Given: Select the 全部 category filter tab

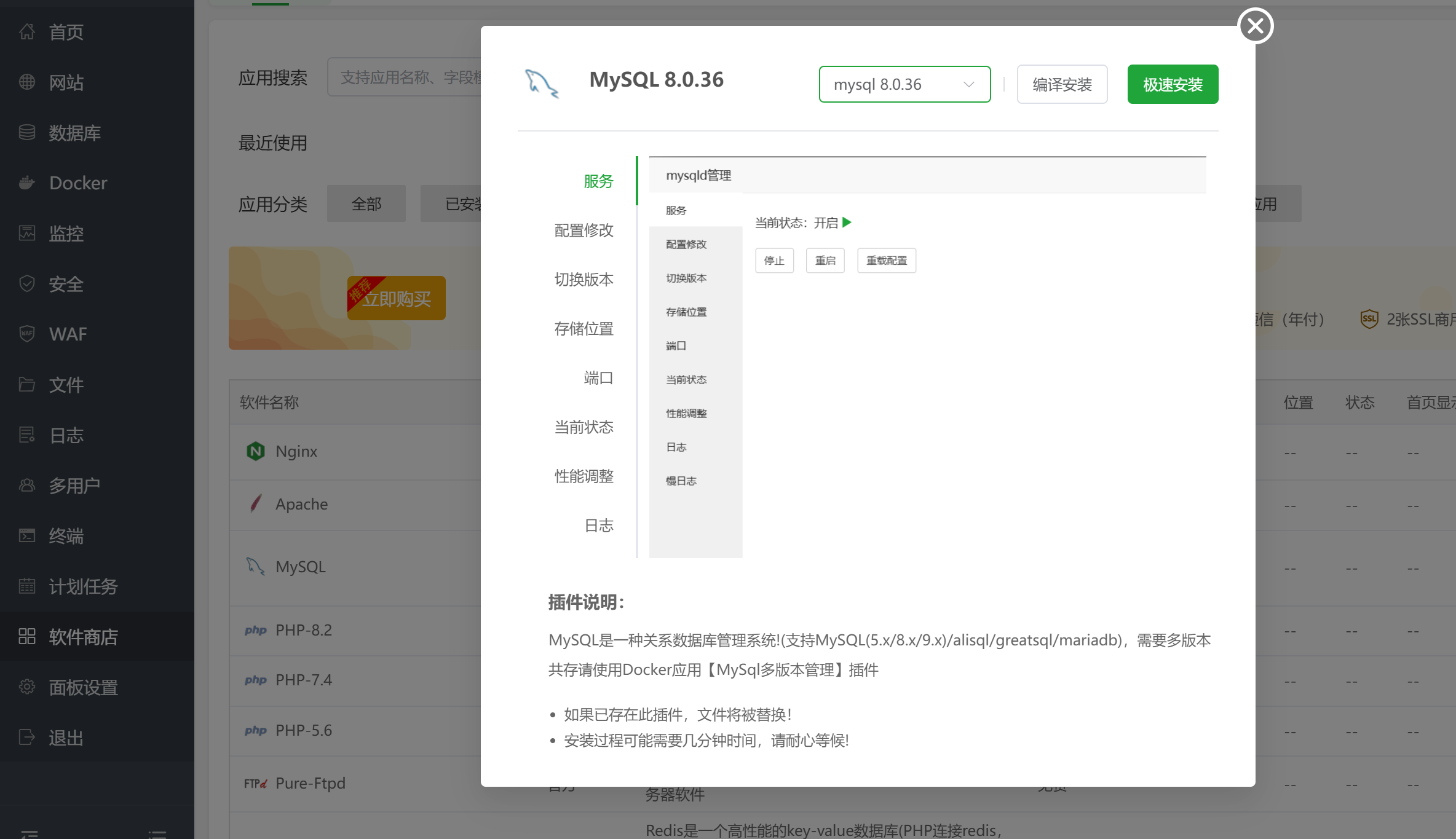Looking at the screenshot, I should (x=366, y=203).
